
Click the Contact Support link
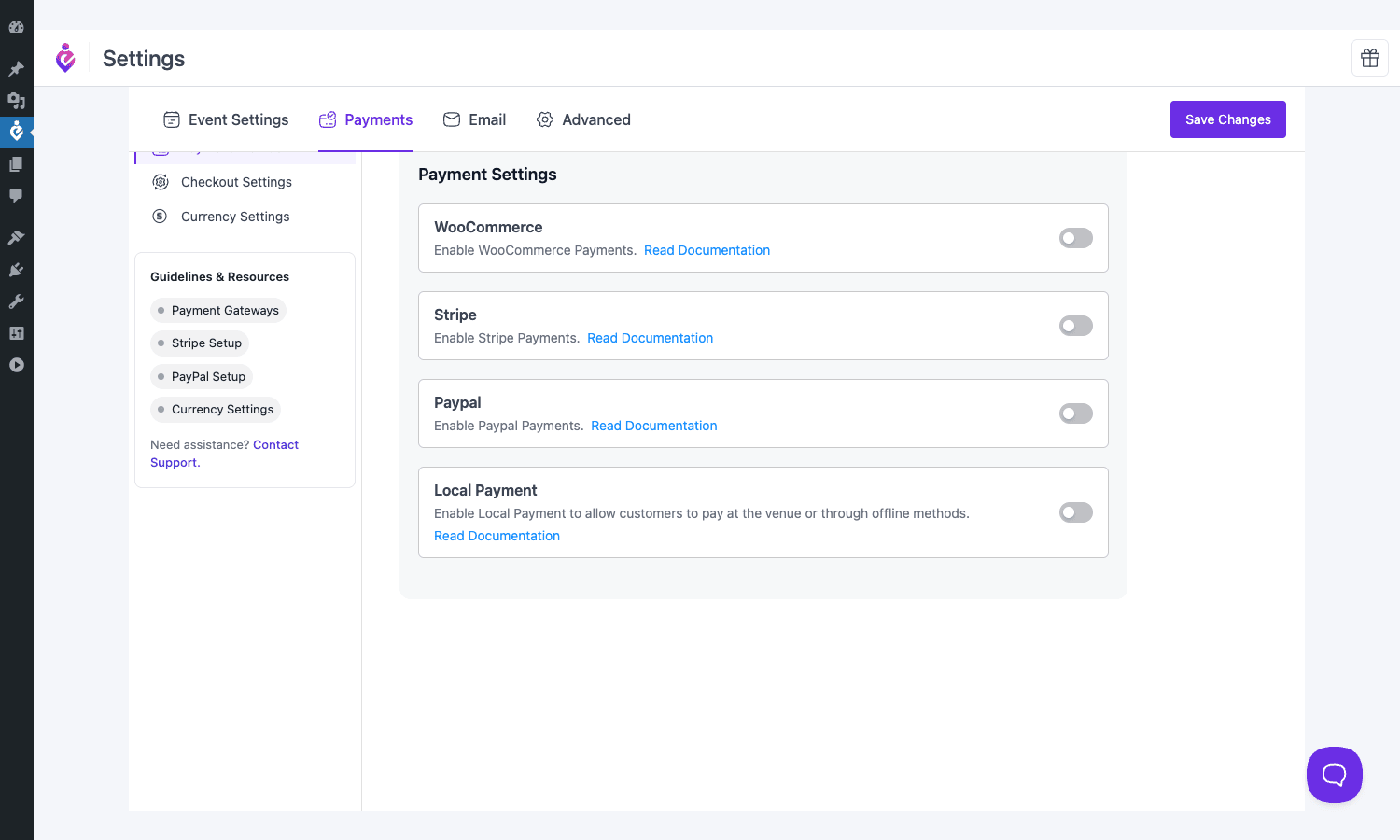275,445
